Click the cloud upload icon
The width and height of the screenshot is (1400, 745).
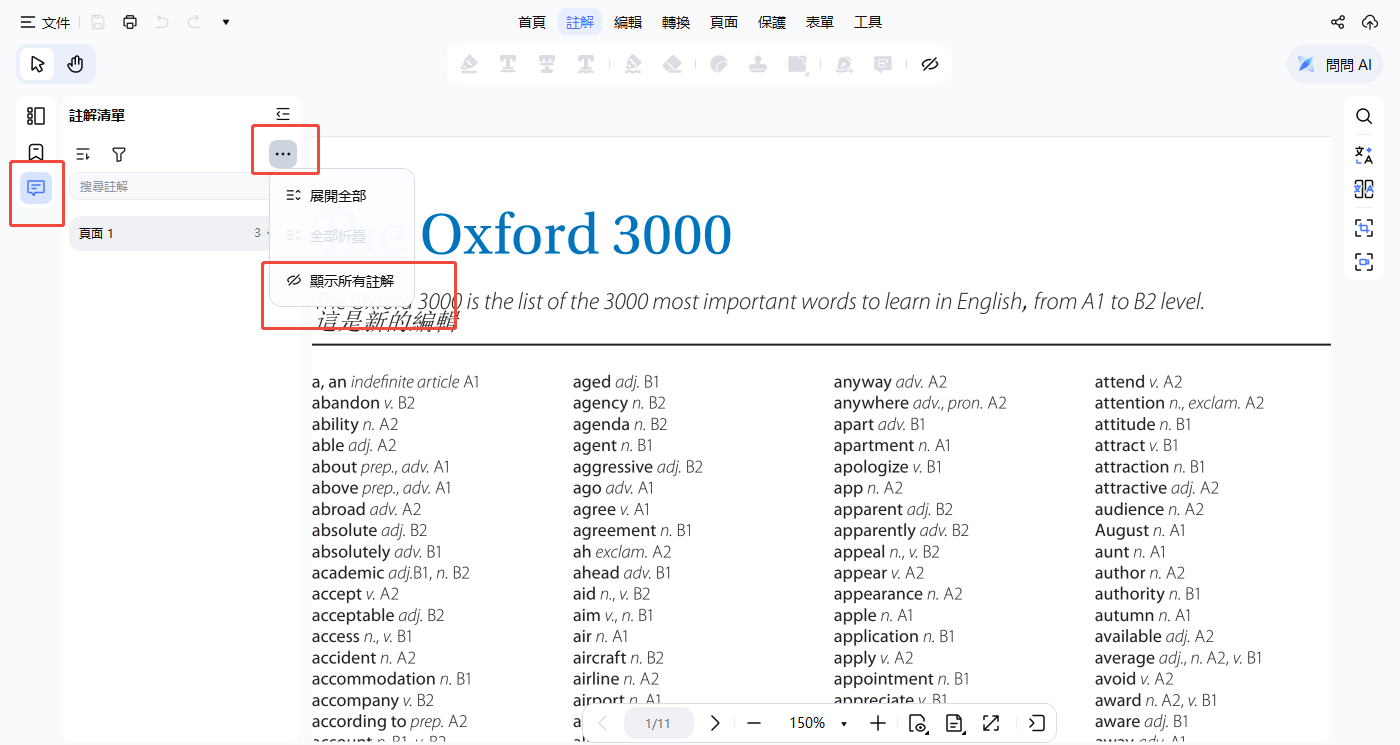[1370, 22]
